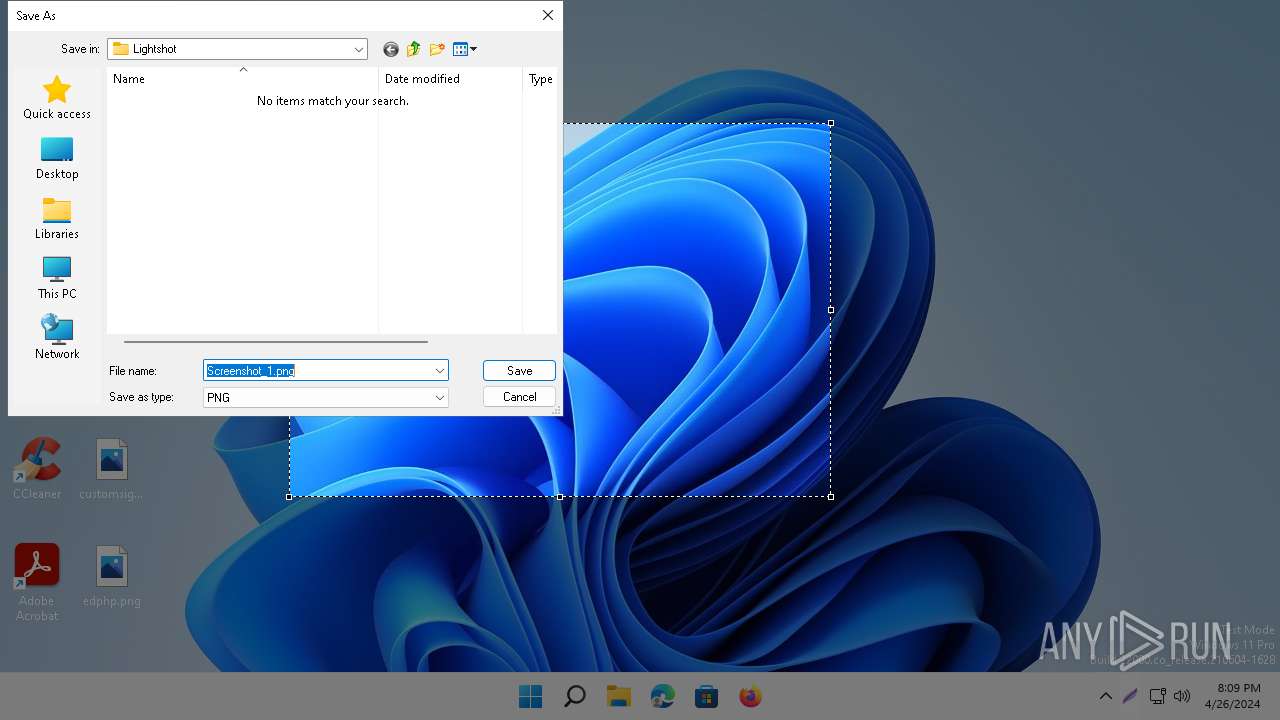Screen dimensions: 1280x720
Task: Click the top-right selection resize handle
Action: point(831,123)
